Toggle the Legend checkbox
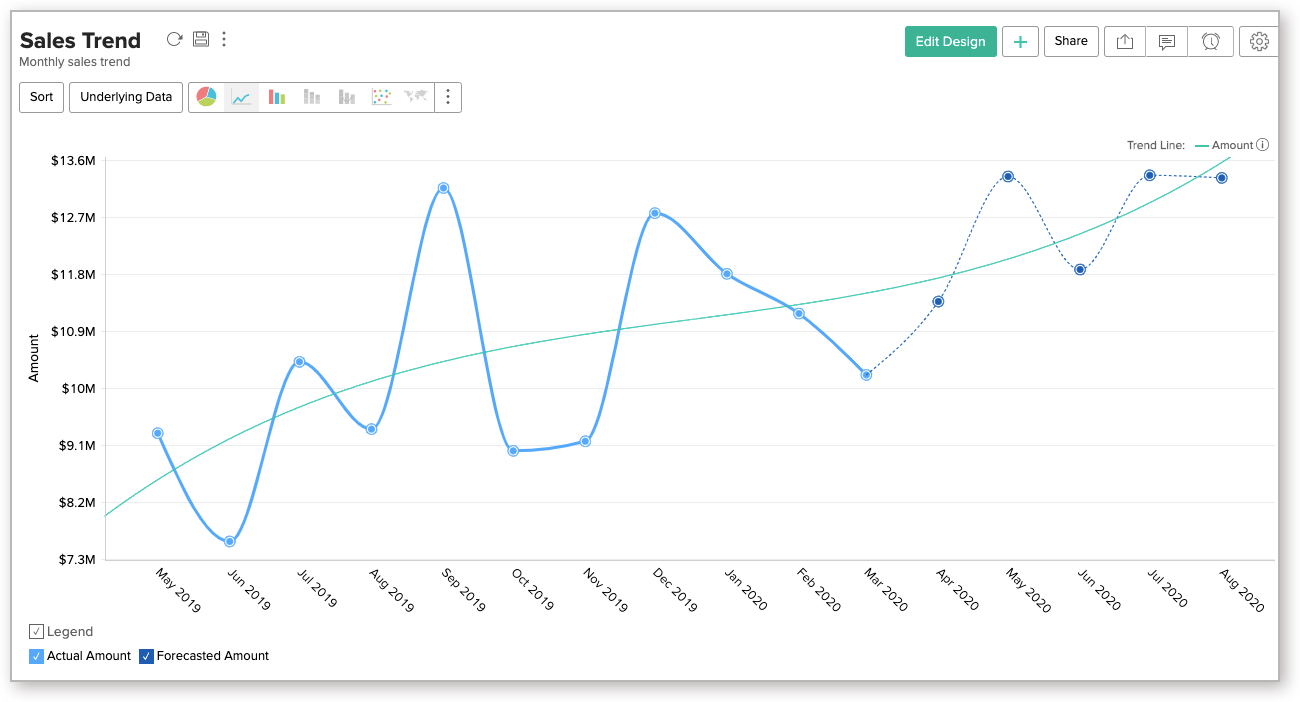Screen dimensions: 1300x702 click(37, 631)
